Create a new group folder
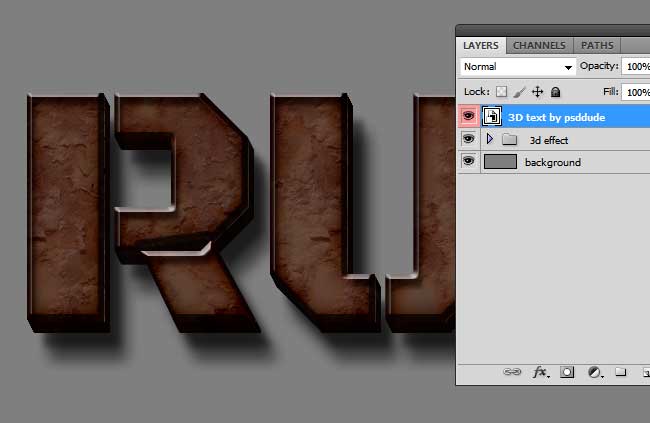Image resolution: width=650 pixels, height=423 pixels. coord(620,372)
